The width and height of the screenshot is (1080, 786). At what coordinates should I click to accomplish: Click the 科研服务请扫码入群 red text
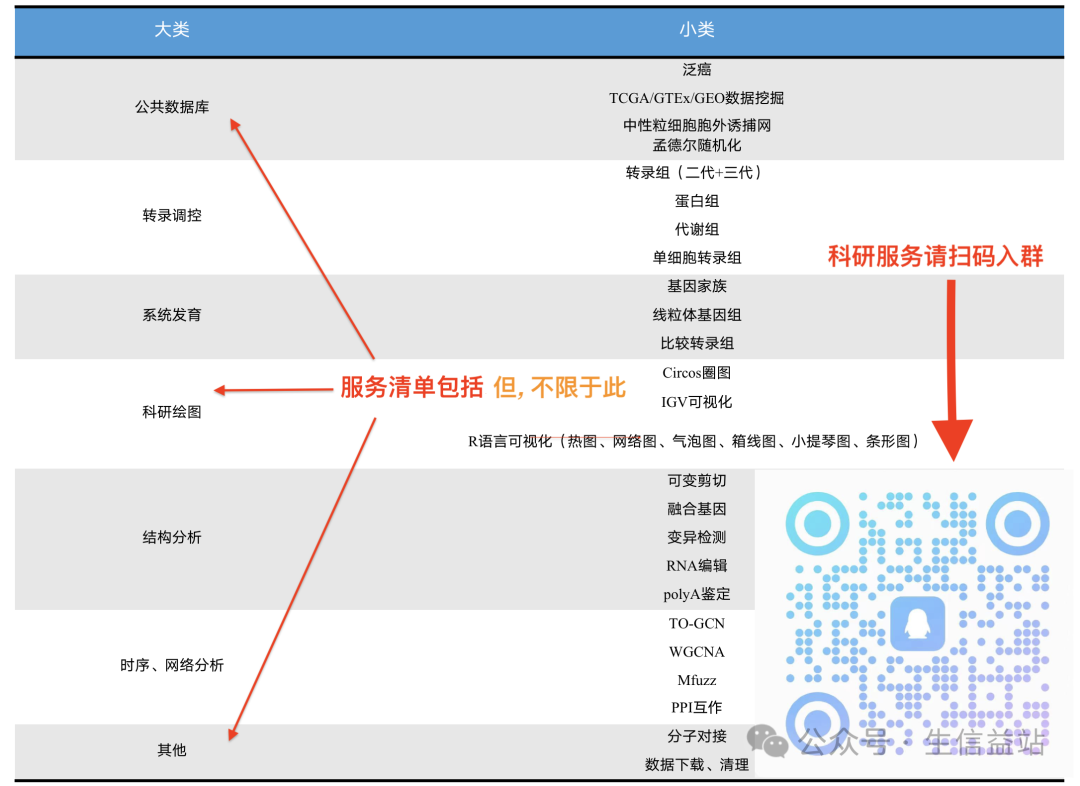pos(936,256)
